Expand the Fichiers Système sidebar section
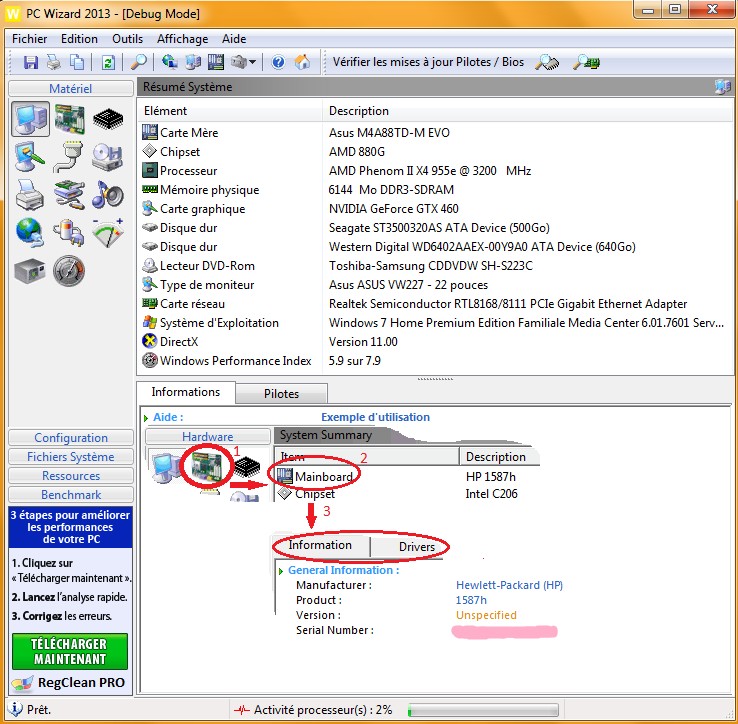 pyautogui.click(x=71, y=457)
